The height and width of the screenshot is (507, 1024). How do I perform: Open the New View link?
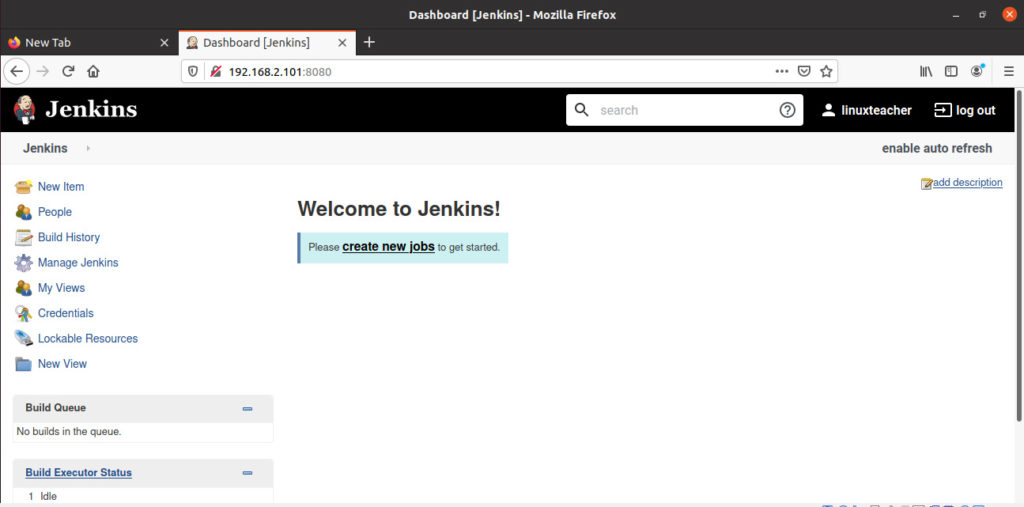[x=62, y=364]
